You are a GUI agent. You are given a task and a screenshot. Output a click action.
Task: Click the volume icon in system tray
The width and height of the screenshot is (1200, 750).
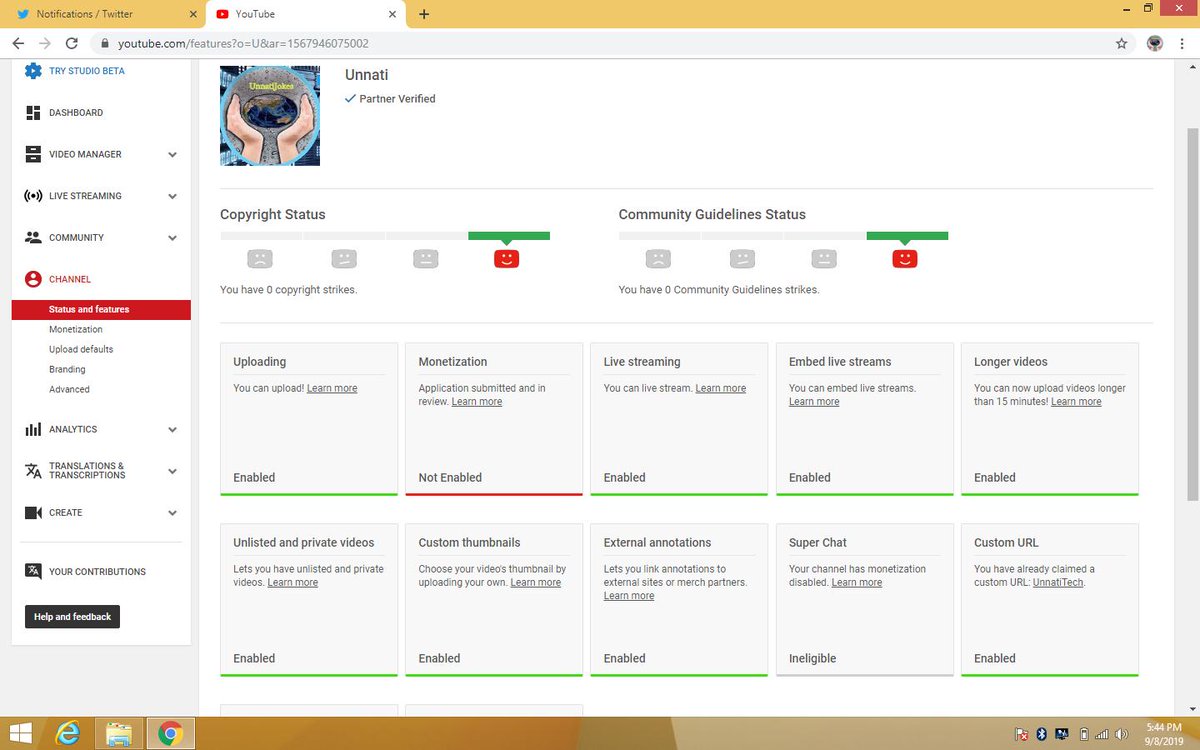pos(1122,734)
